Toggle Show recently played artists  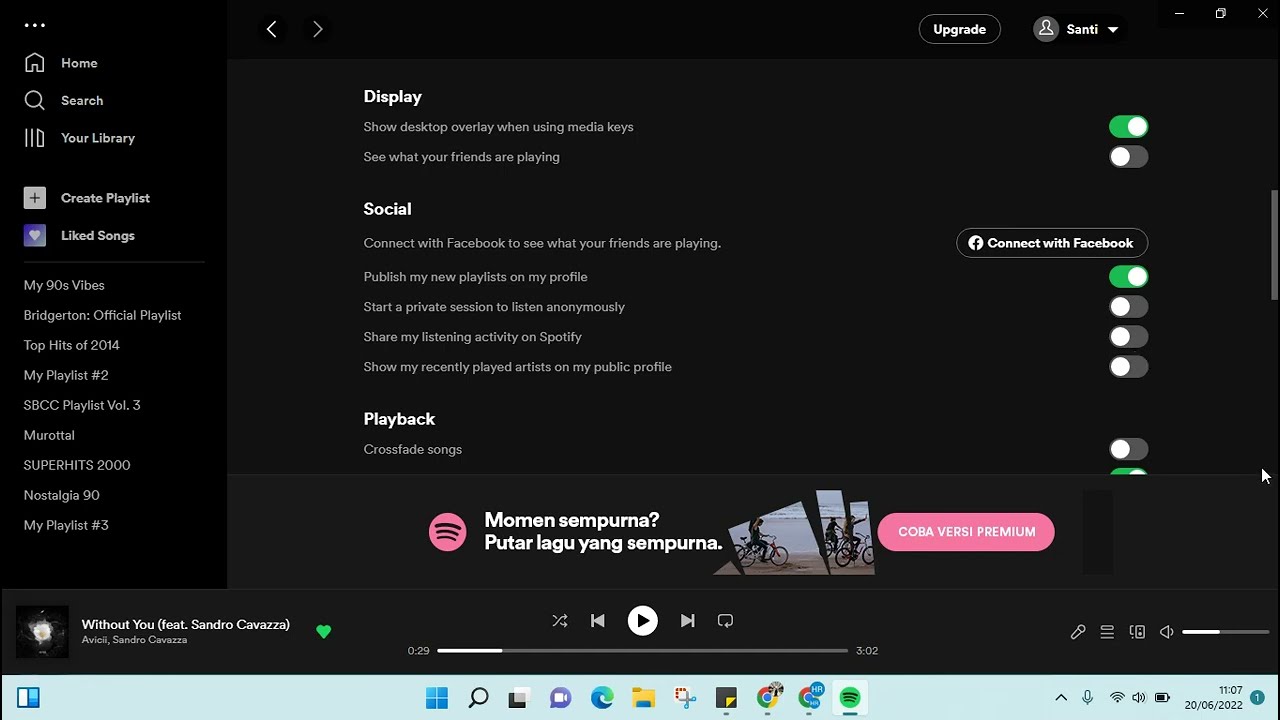click(1128, 367)
